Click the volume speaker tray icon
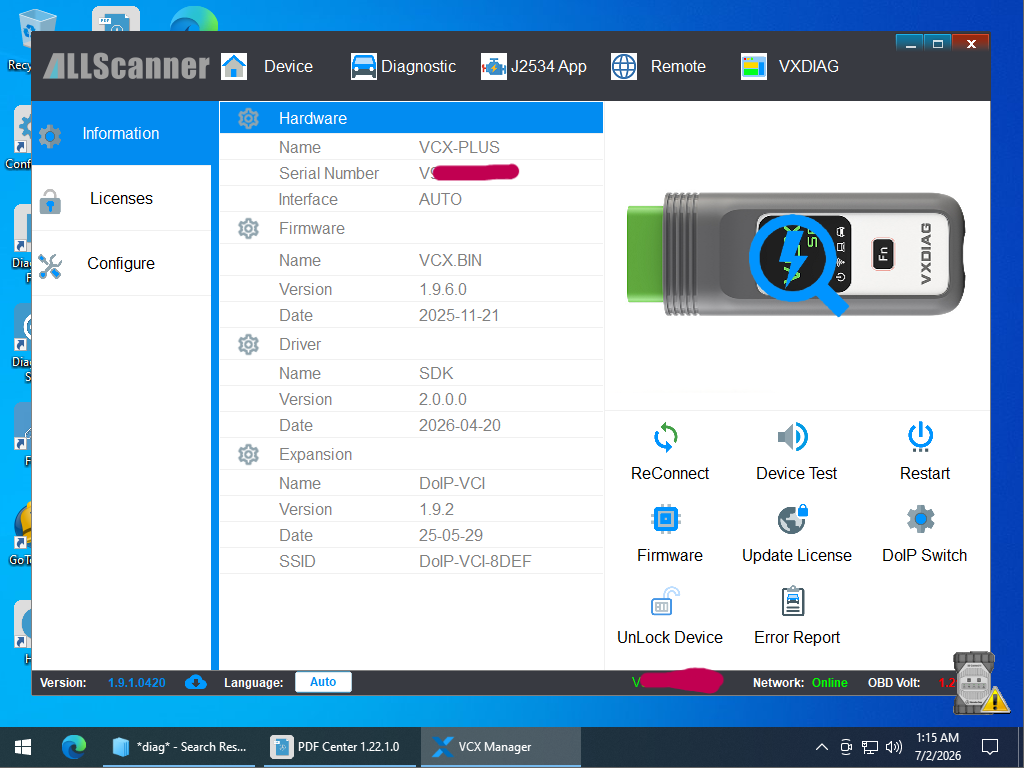Screen dimensions: 1024x768 tap(893, 746)
